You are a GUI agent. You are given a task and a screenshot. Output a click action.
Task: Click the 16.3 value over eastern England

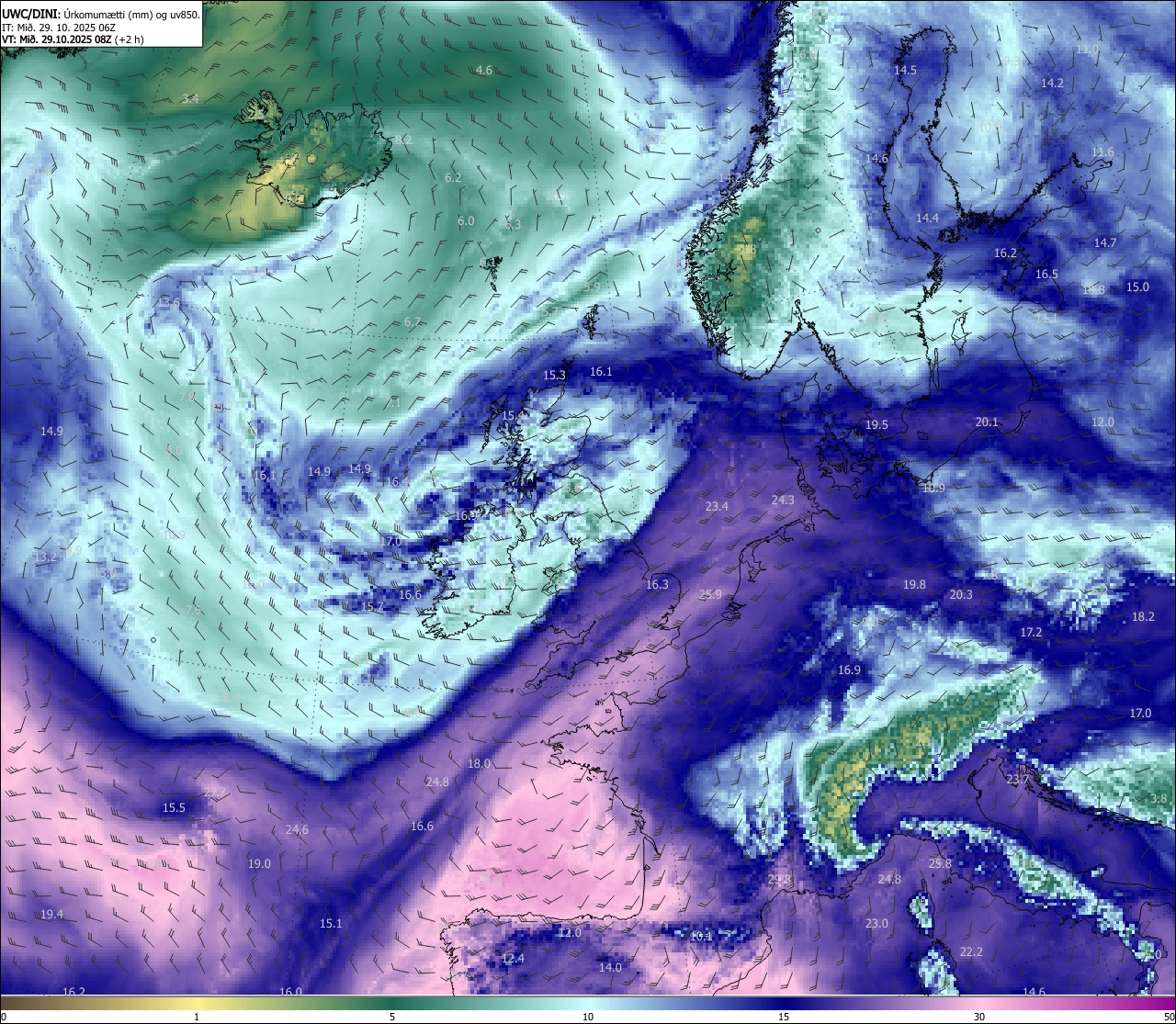(x=657, y=585)
